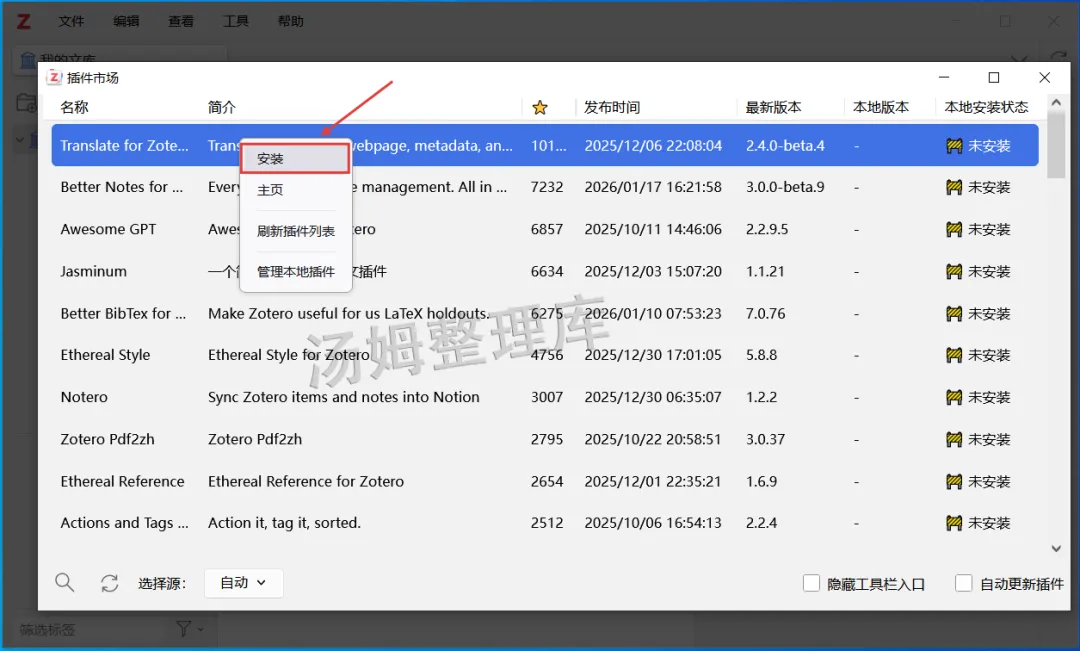This screenshot has height=651, width=1080.
Task: Click the 未安装 status icon for Ethereal Reference
Action: [954, 481]
